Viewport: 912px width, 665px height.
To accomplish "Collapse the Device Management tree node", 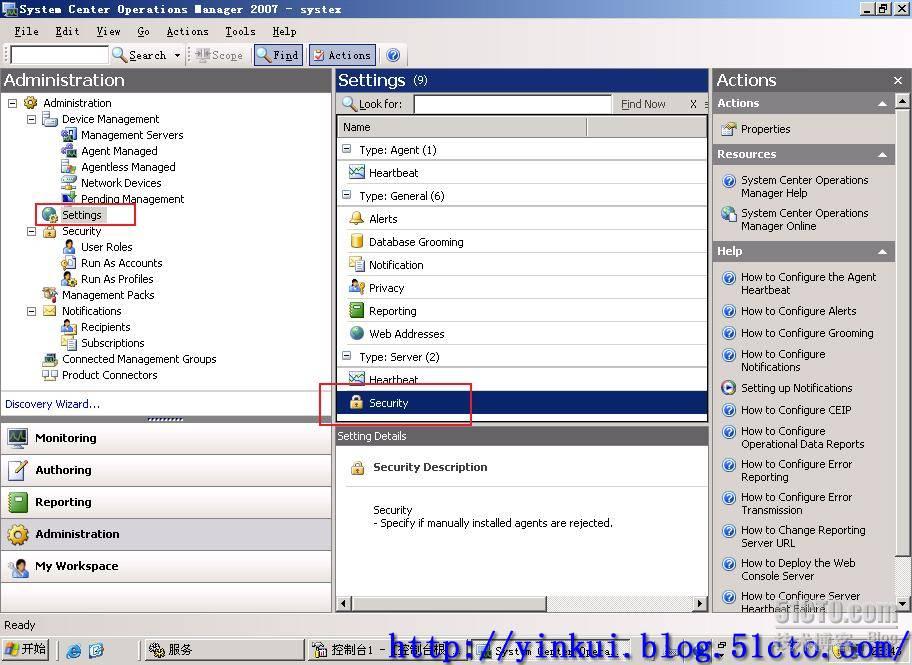I will tap(31, 119).
